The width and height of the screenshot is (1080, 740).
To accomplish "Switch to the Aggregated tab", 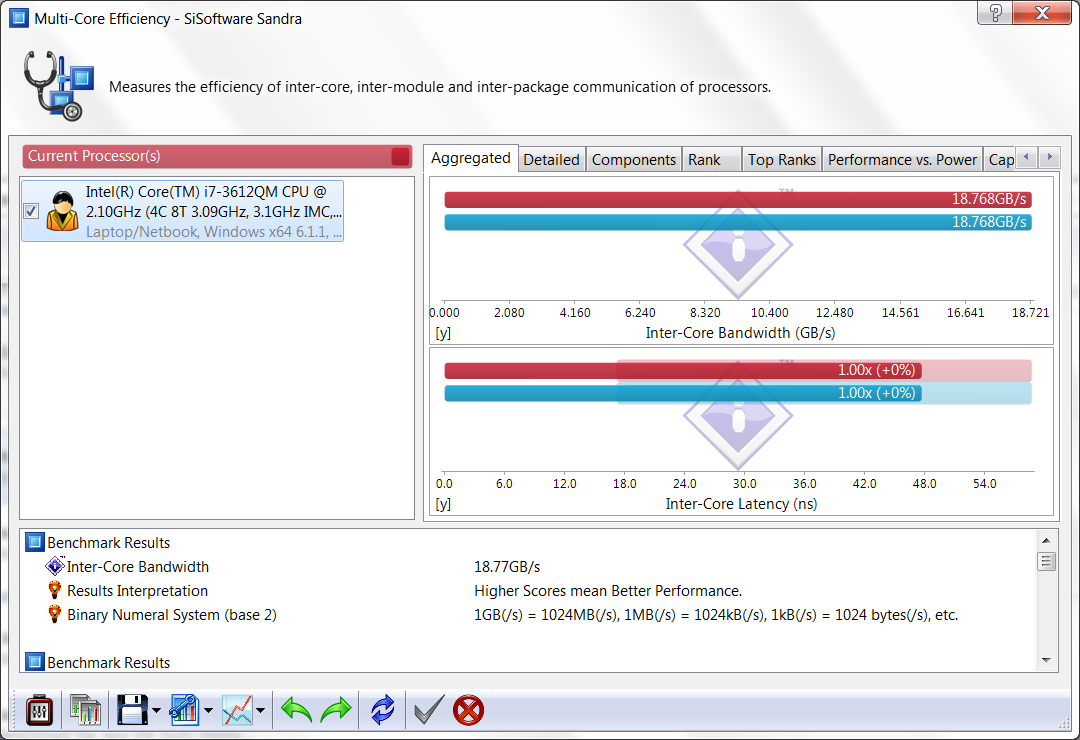I will coord(470,158).
